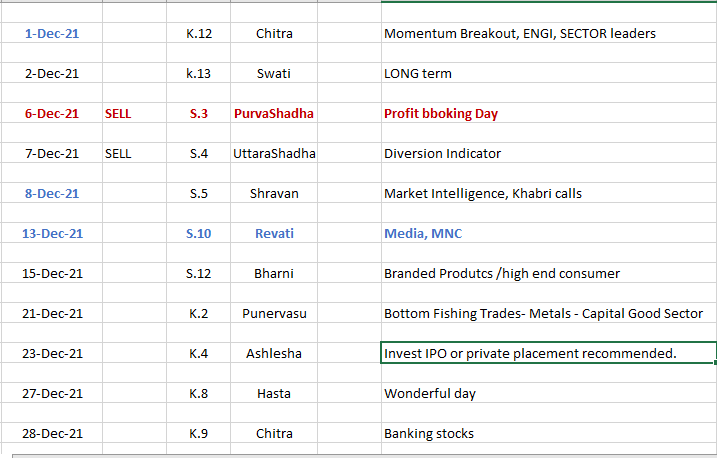The width and height of the screenshot is (717, 458).
Task: Select the date cell 15-Dec-21
Action: 52,273
